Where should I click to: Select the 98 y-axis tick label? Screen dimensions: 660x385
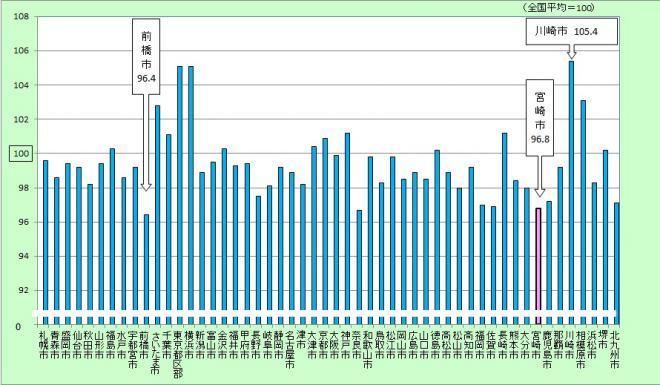click(x=23, y=188)
